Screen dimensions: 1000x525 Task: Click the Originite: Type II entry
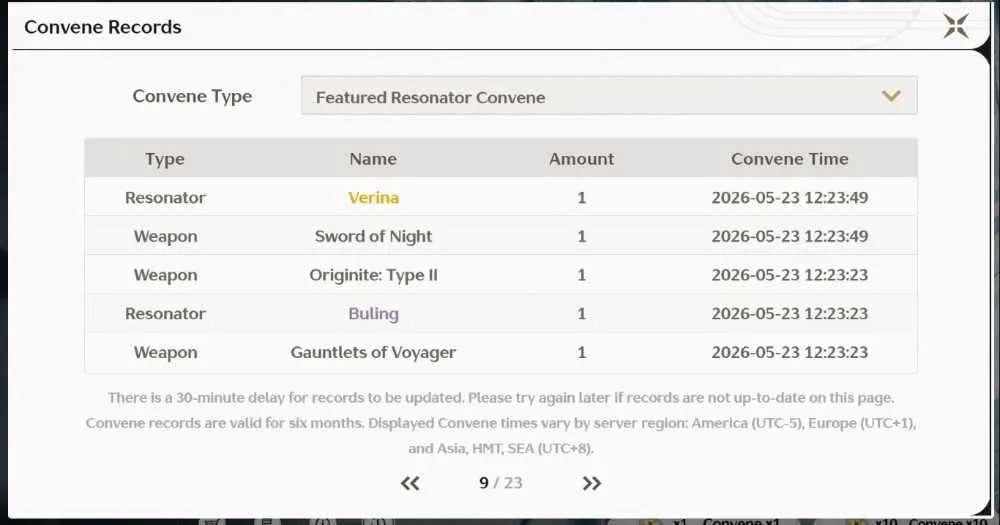(x=373, y=276)
